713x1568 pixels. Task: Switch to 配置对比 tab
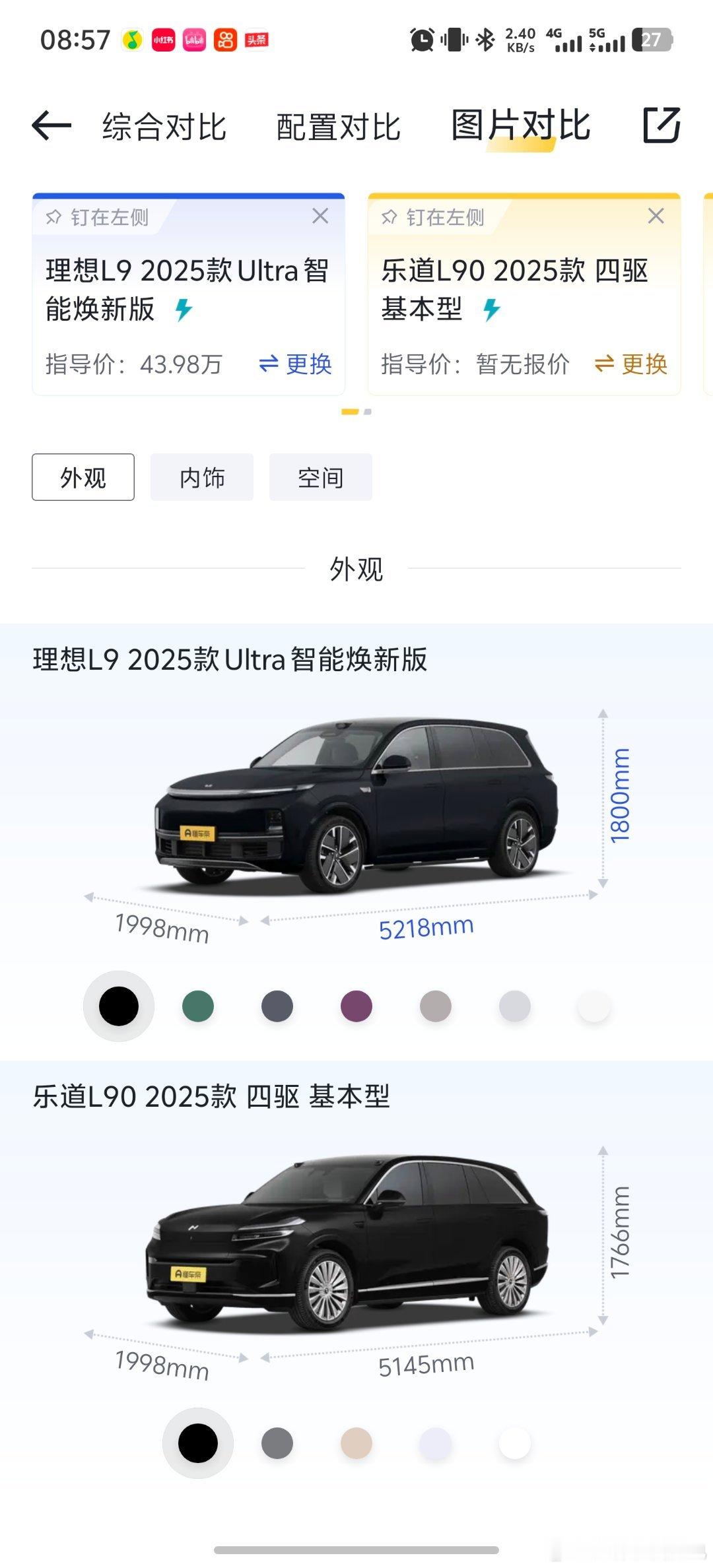pos(339,127)
